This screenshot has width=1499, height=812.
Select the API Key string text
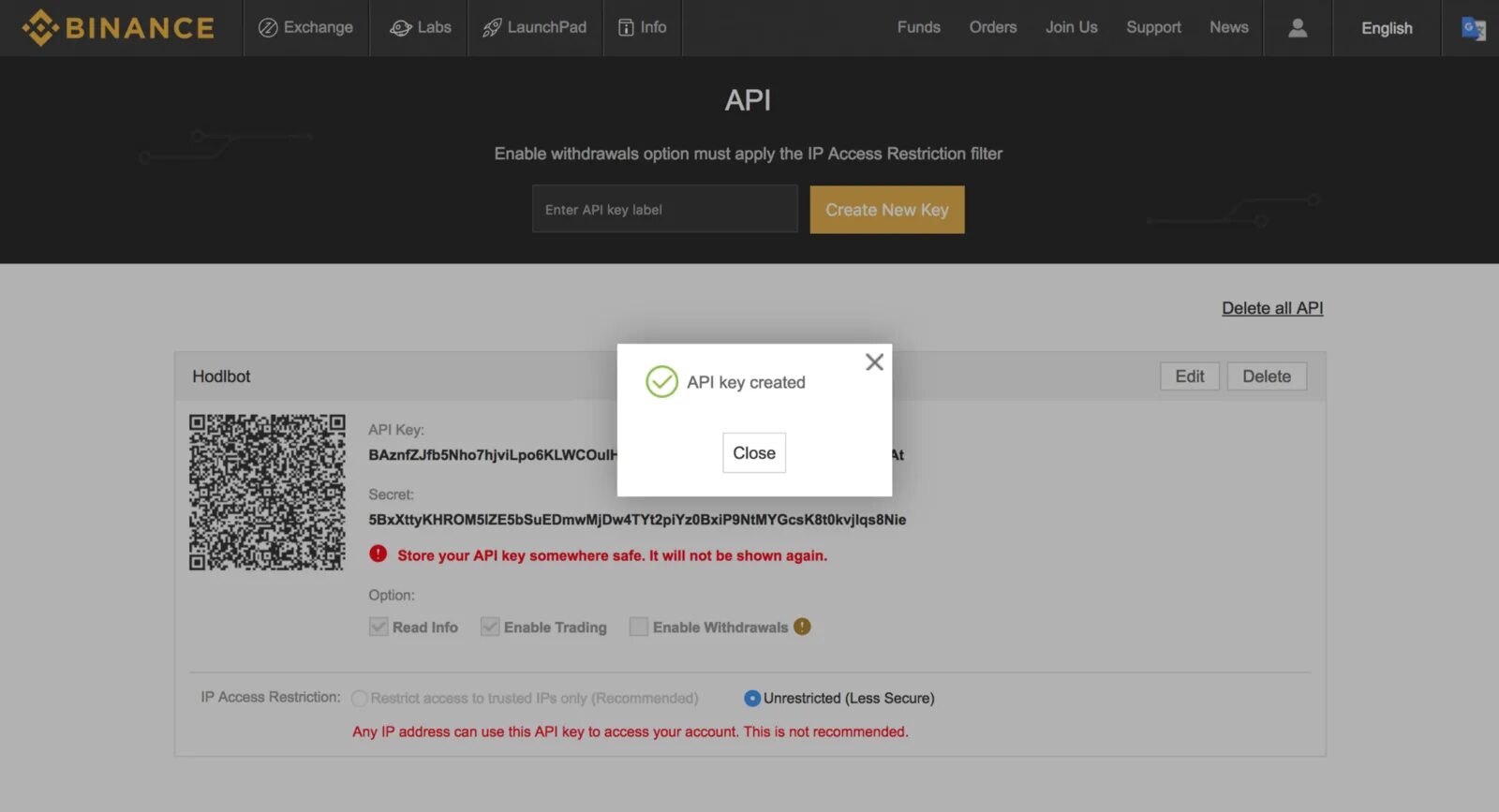(x=493, y=455)
